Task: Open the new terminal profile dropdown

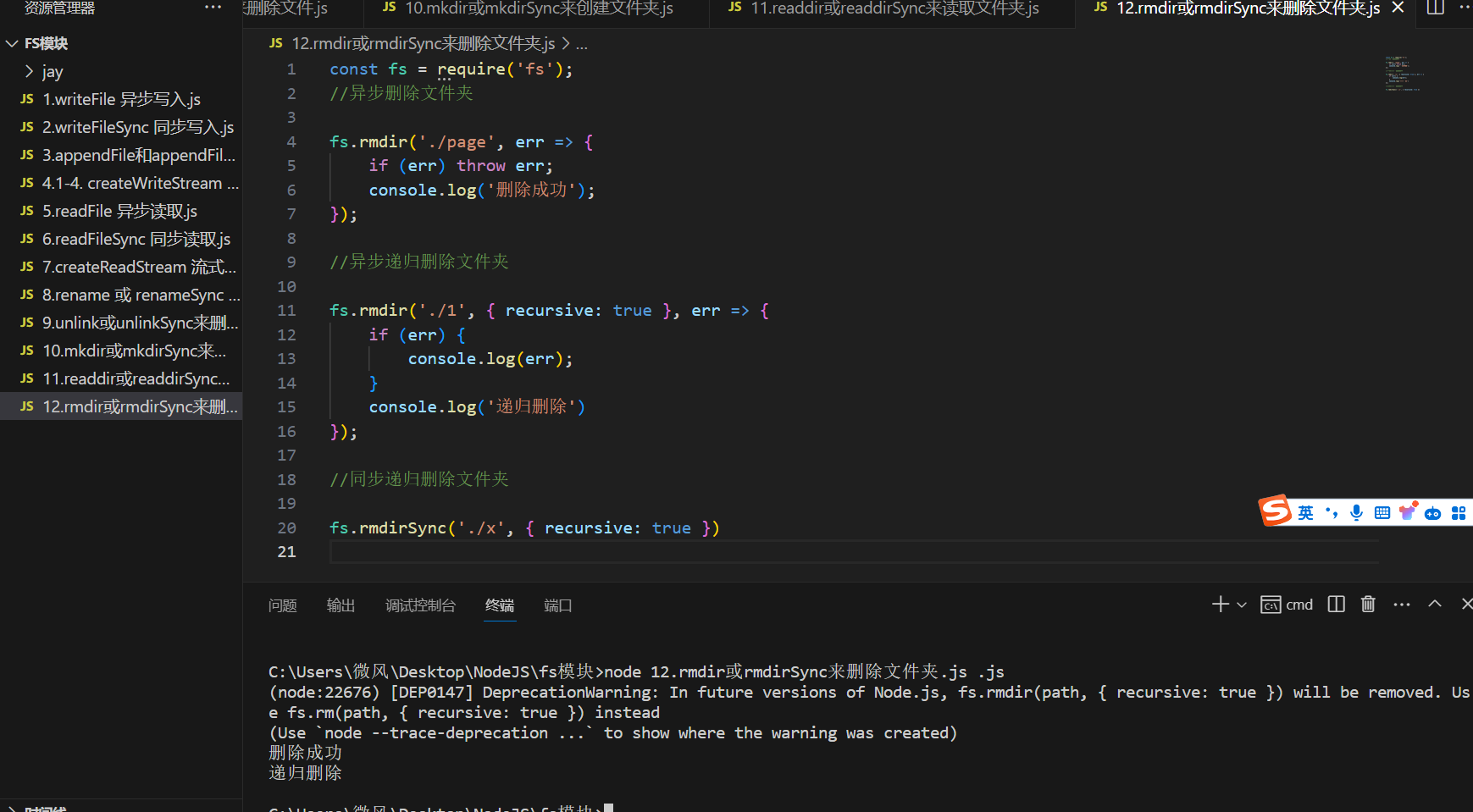Action: [x=1242, y=605]
